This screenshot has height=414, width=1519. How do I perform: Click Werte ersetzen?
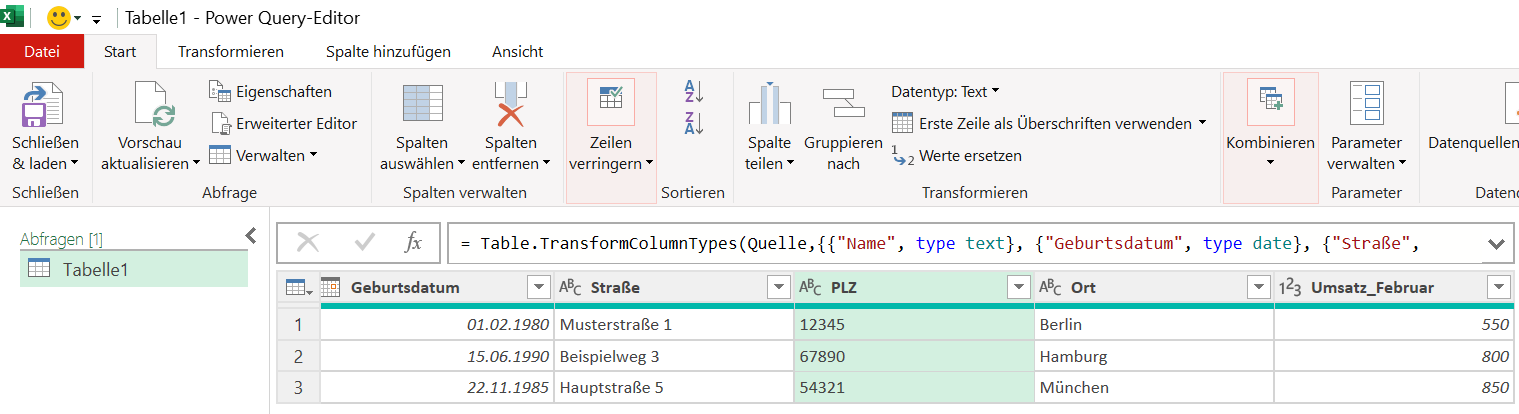(x=956, y=156)
